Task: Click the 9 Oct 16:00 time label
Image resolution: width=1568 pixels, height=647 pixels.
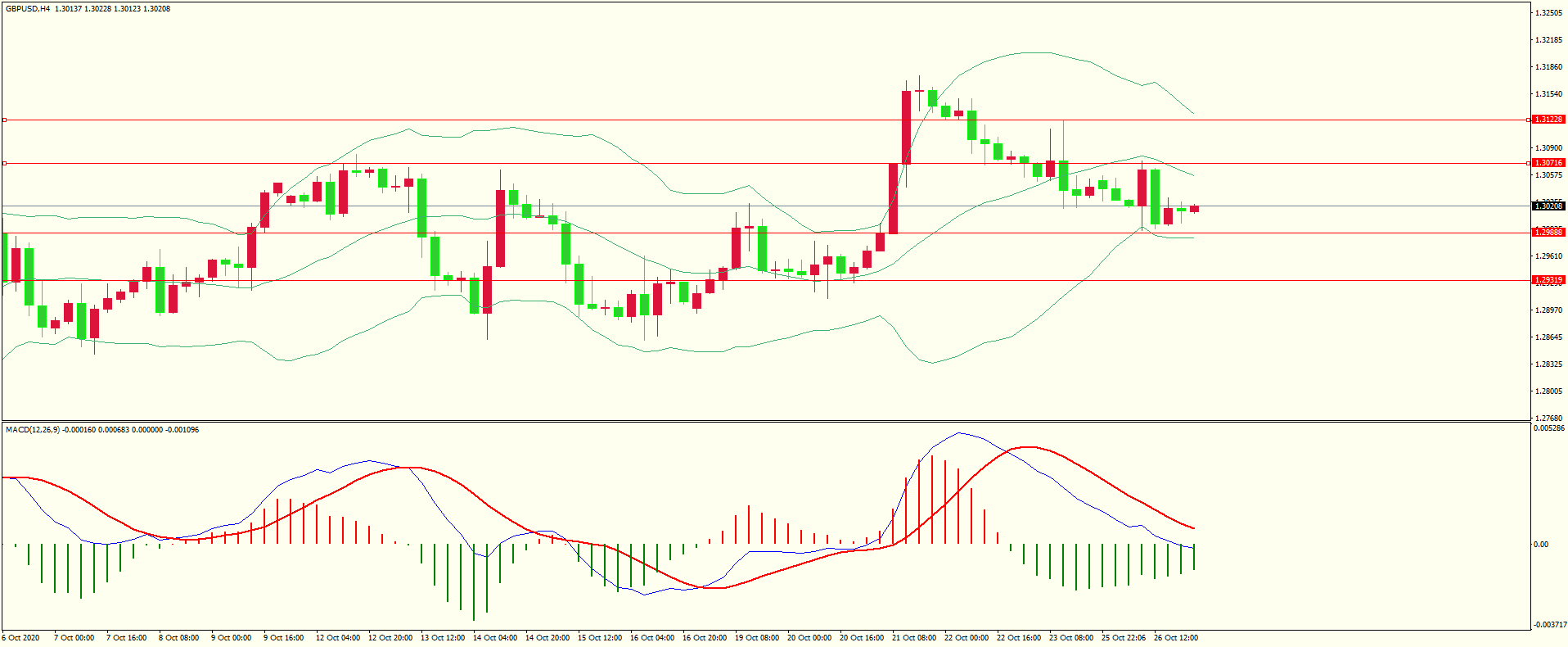Action: 284,638
